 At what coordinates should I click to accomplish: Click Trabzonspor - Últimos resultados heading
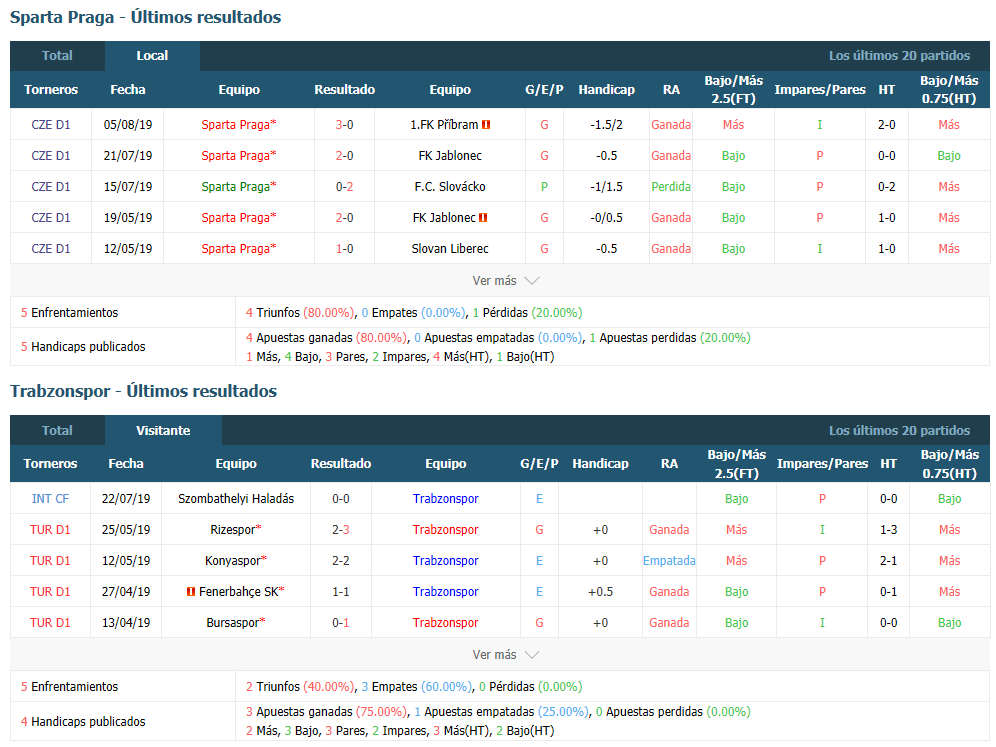pyautogui.click(x=144, y=391)
